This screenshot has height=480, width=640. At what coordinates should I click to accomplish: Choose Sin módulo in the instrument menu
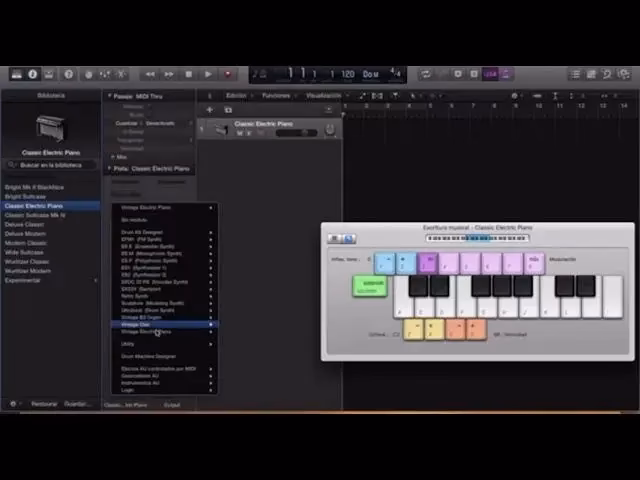[164, 220]
